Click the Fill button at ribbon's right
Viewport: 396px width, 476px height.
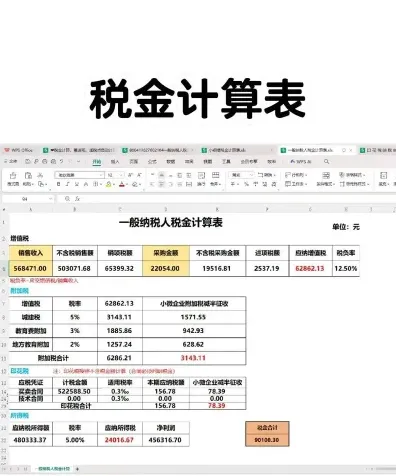(x=383, y=178)
